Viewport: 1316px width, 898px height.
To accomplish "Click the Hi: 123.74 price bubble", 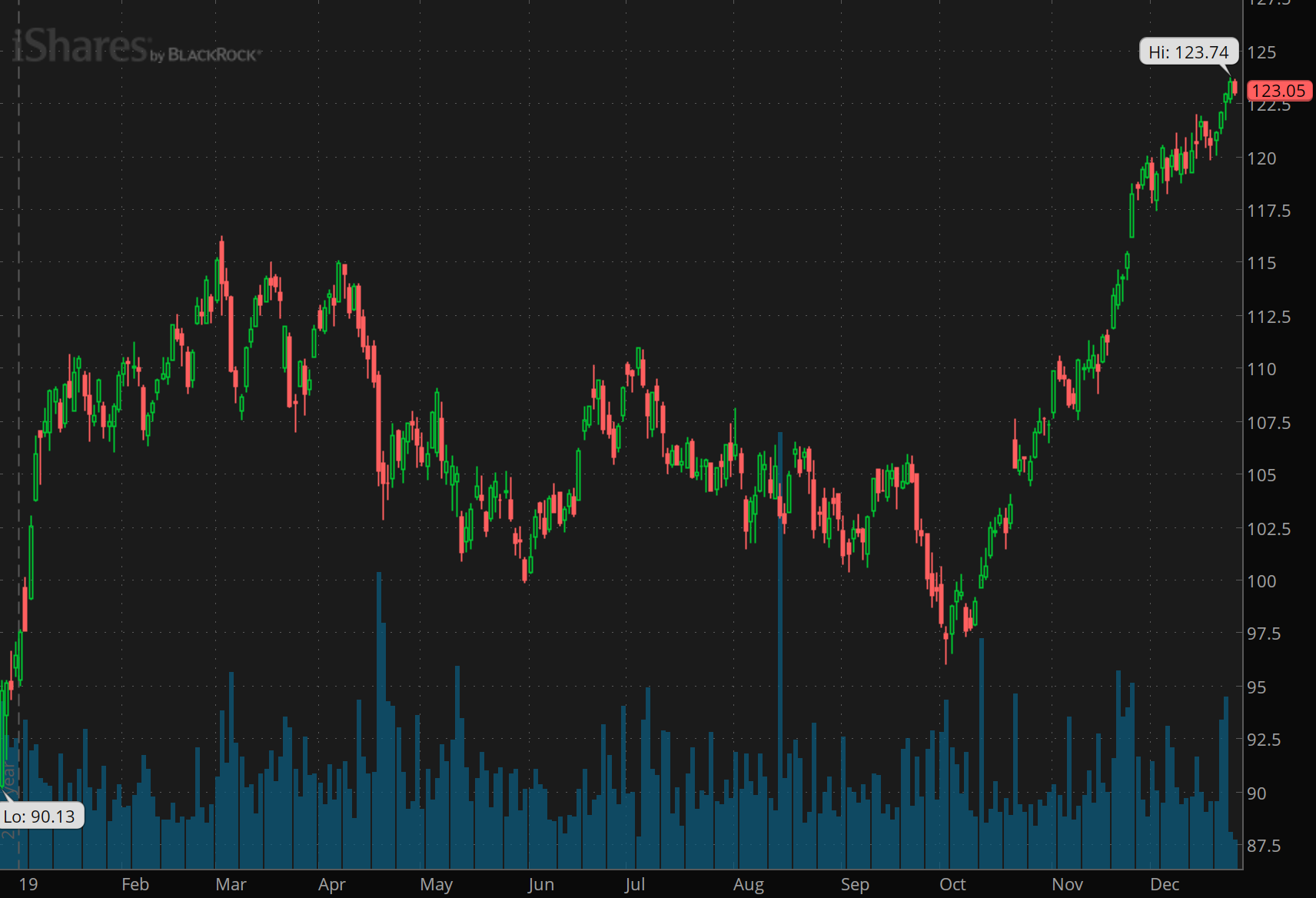I will pyautogui.click(x=1188, y=52).
